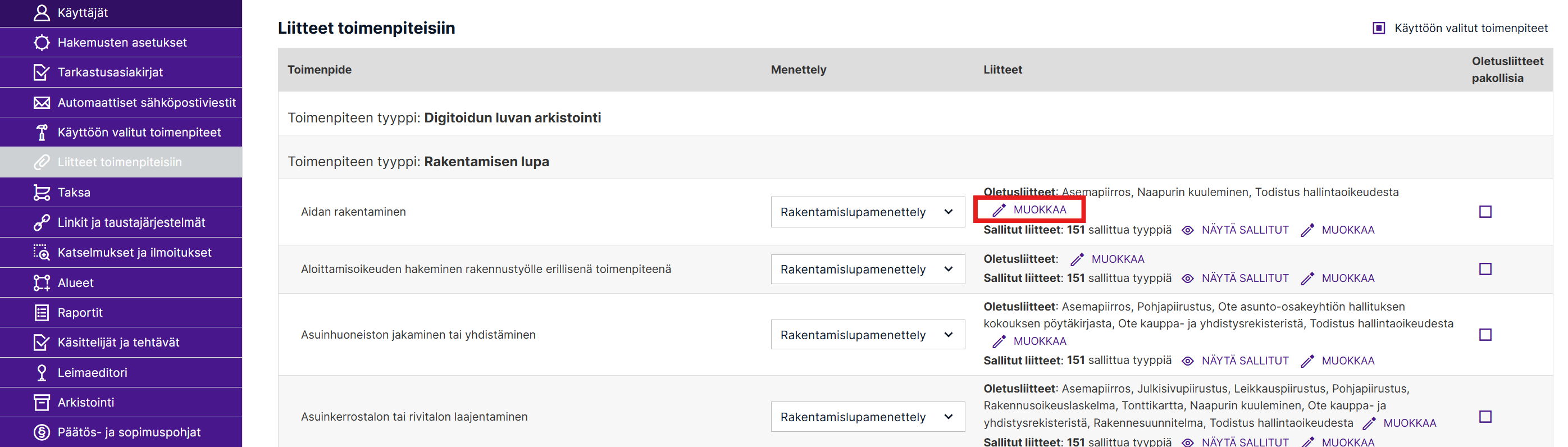Tick mandatory attachments checkbox for Aidan rakentaminen
This screenshot has width=1568, height=447.
tap(1485, 212)
